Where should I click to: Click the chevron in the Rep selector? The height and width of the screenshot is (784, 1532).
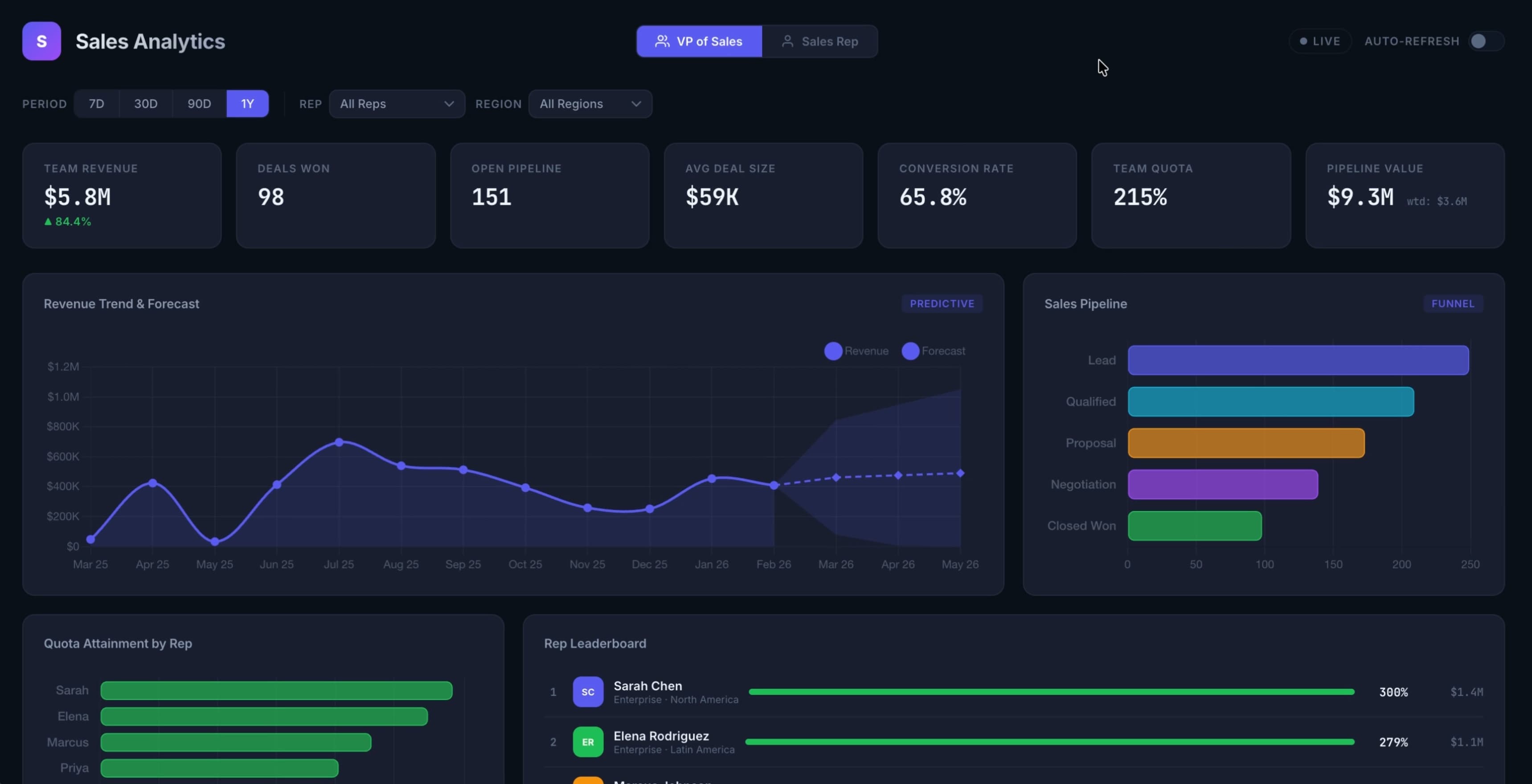click(x=449, y=103)
